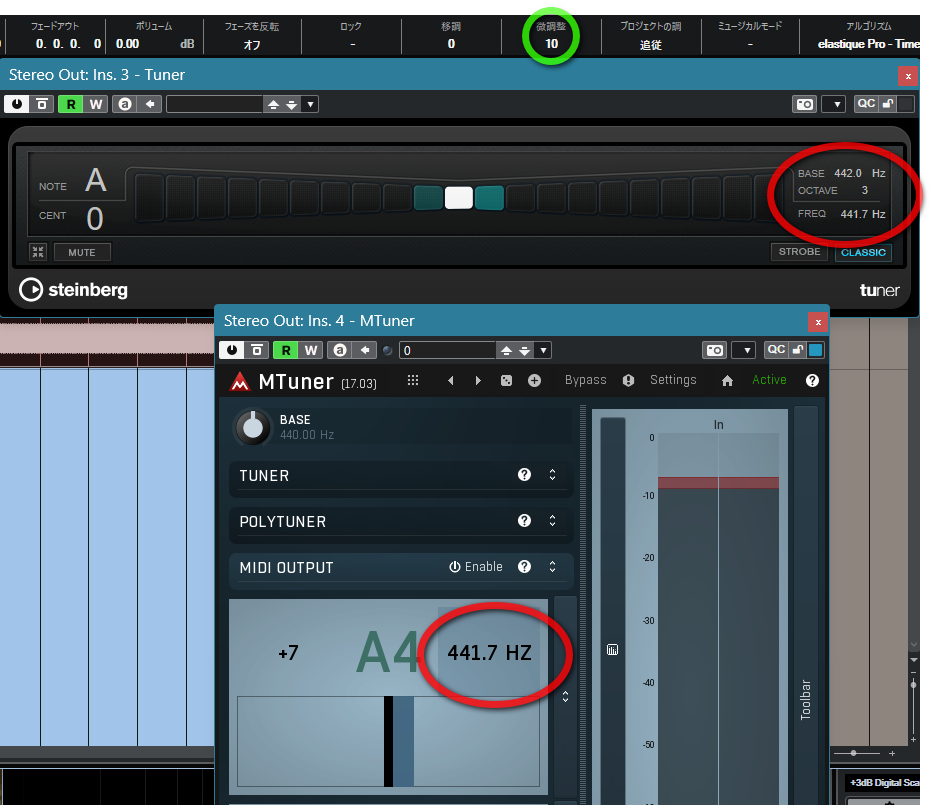930x805 pixels.
Task: Open help for the POLYTUNER section
Action: point(524,520)
